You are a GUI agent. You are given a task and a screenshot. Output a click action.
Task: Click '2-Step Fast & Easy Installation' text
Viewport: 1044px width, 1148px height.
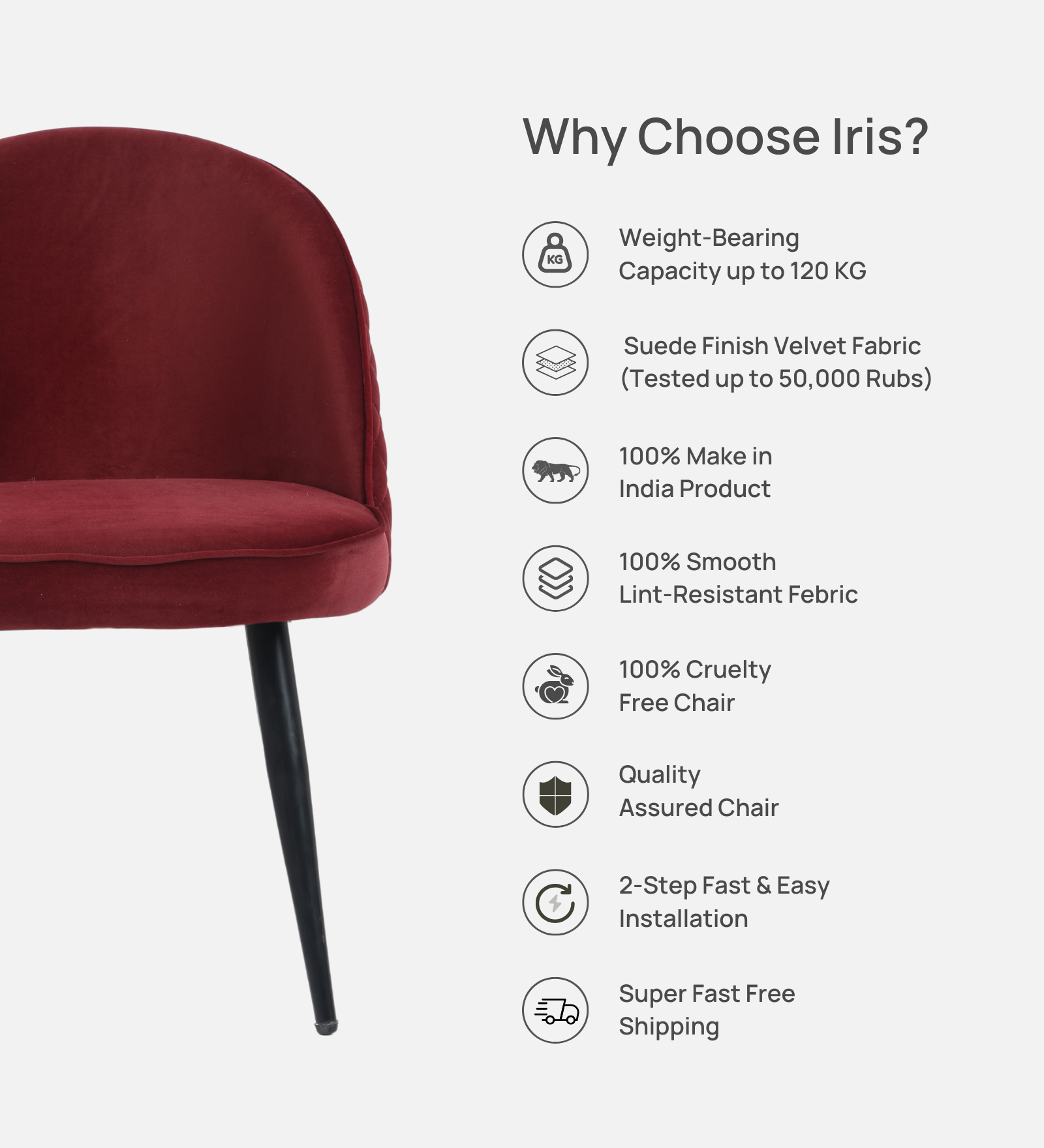(x=724, y=902)
